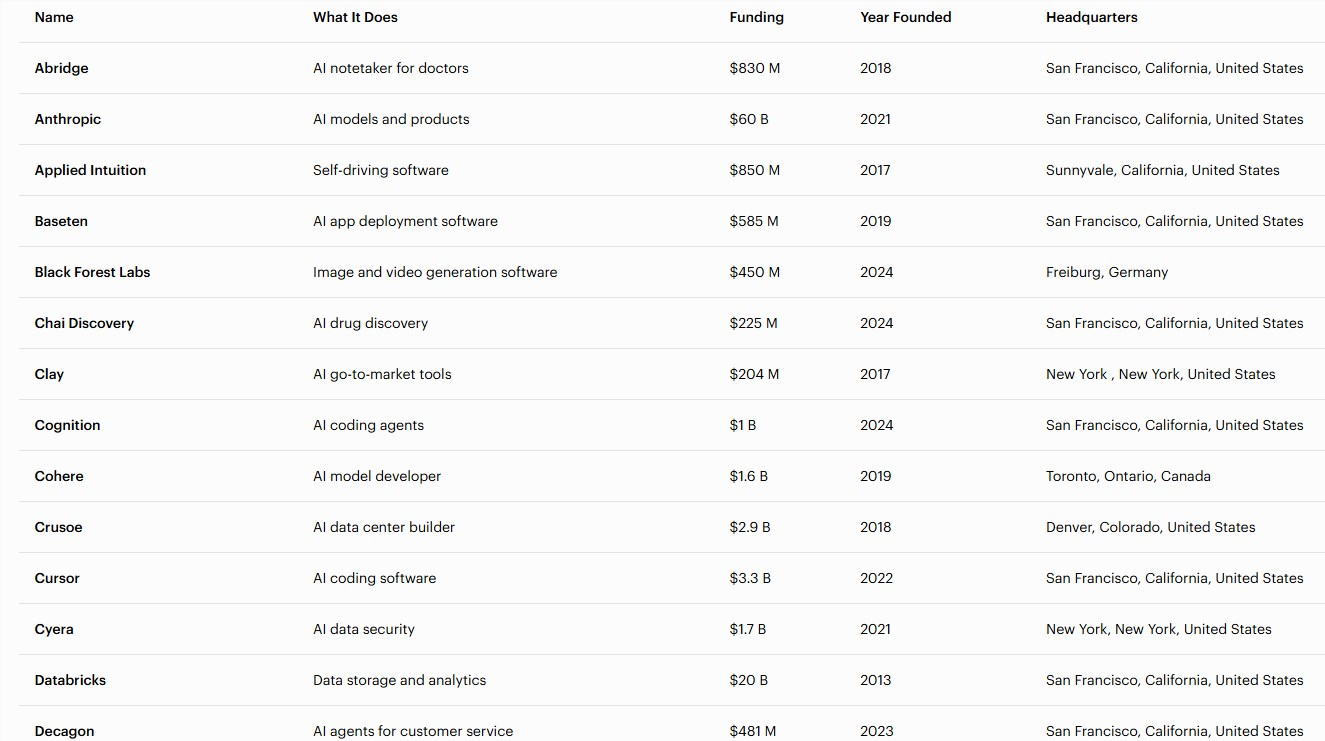This screenshot has height=741, width=1325.
Task: Select the Cyera company name
Action: point(54,629)
